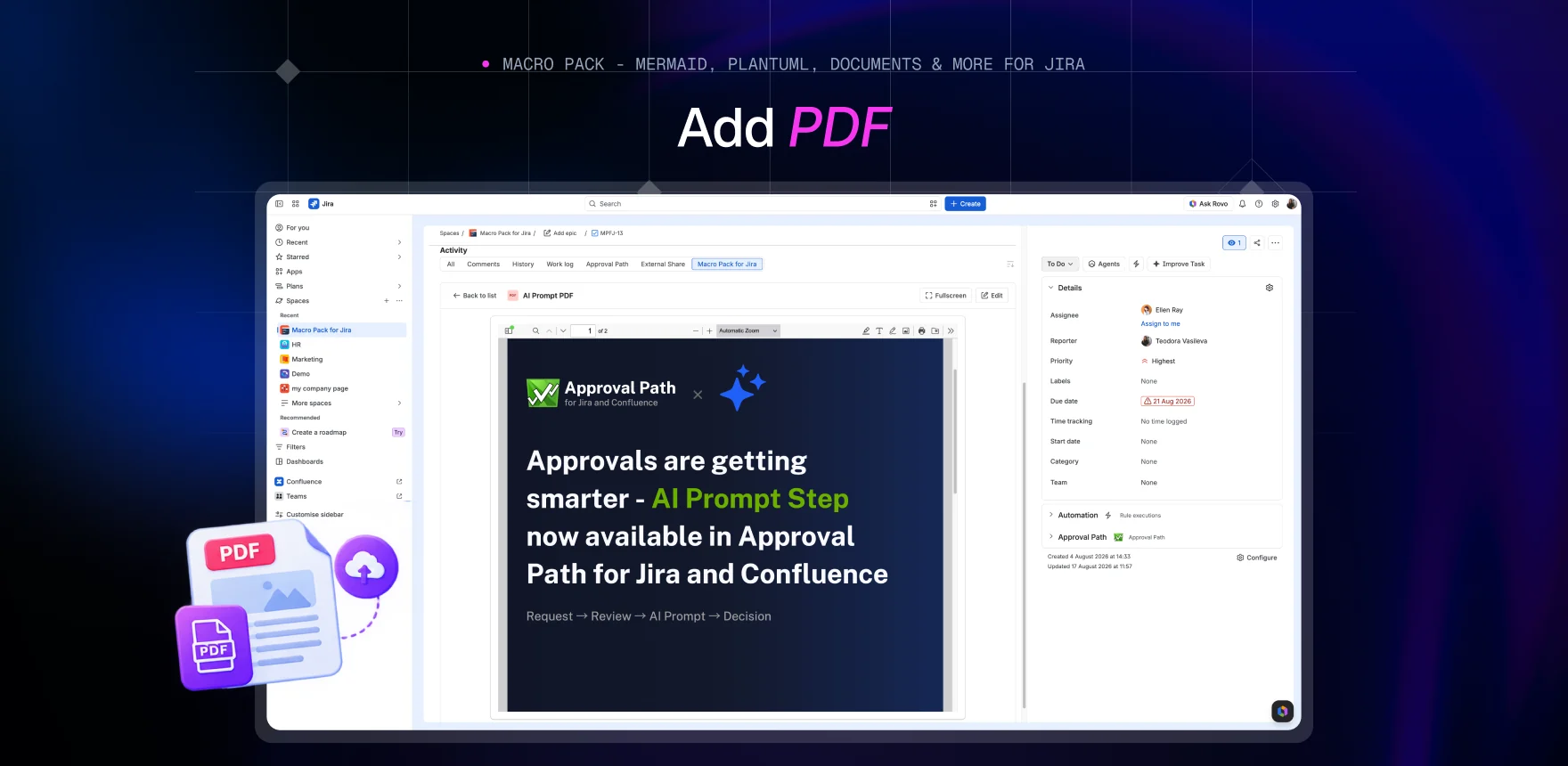Image resolution: width=1568 pixels, height=766 pixels.
Task: Switch to the History activity tab
Action: click(x=523, y=265)
